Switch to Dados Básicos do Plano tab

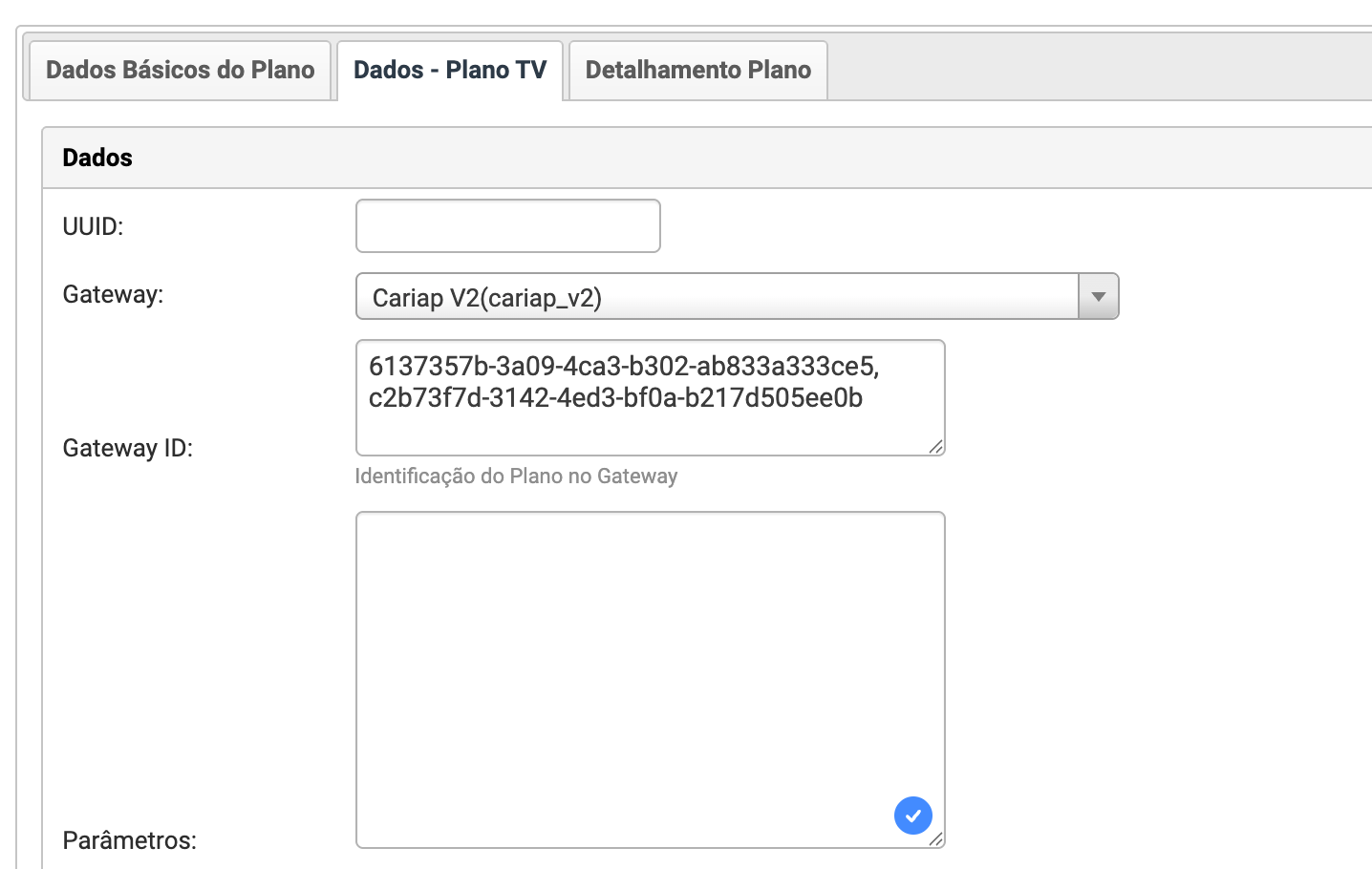pyautogui.click(x=181, y=70)
